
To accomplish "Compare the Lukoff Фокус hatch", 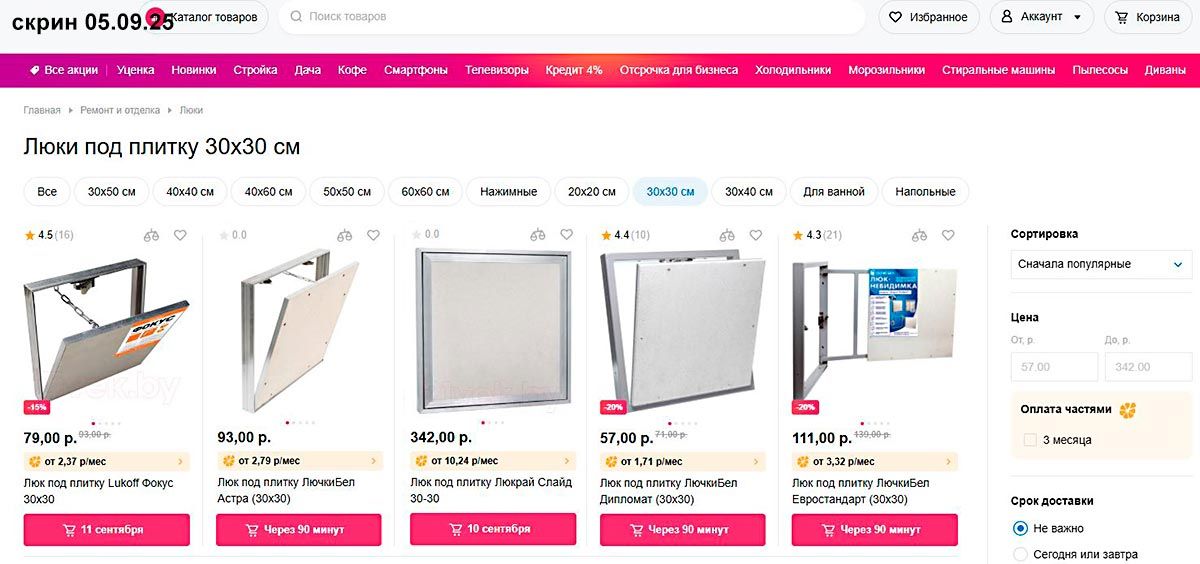I will coord(151,236).
